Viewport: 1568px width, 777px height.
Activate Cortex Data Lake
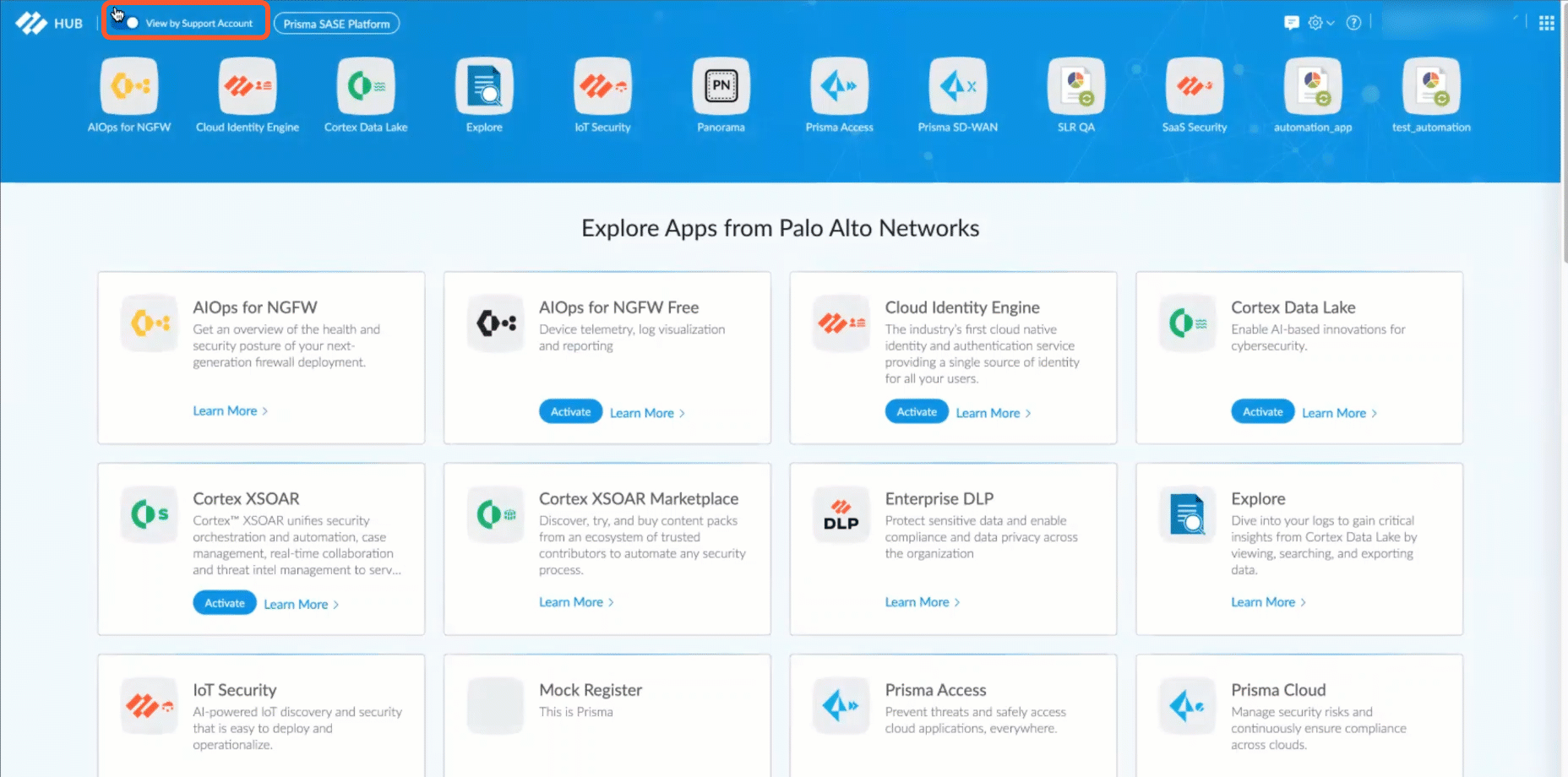pos(1263,412)
